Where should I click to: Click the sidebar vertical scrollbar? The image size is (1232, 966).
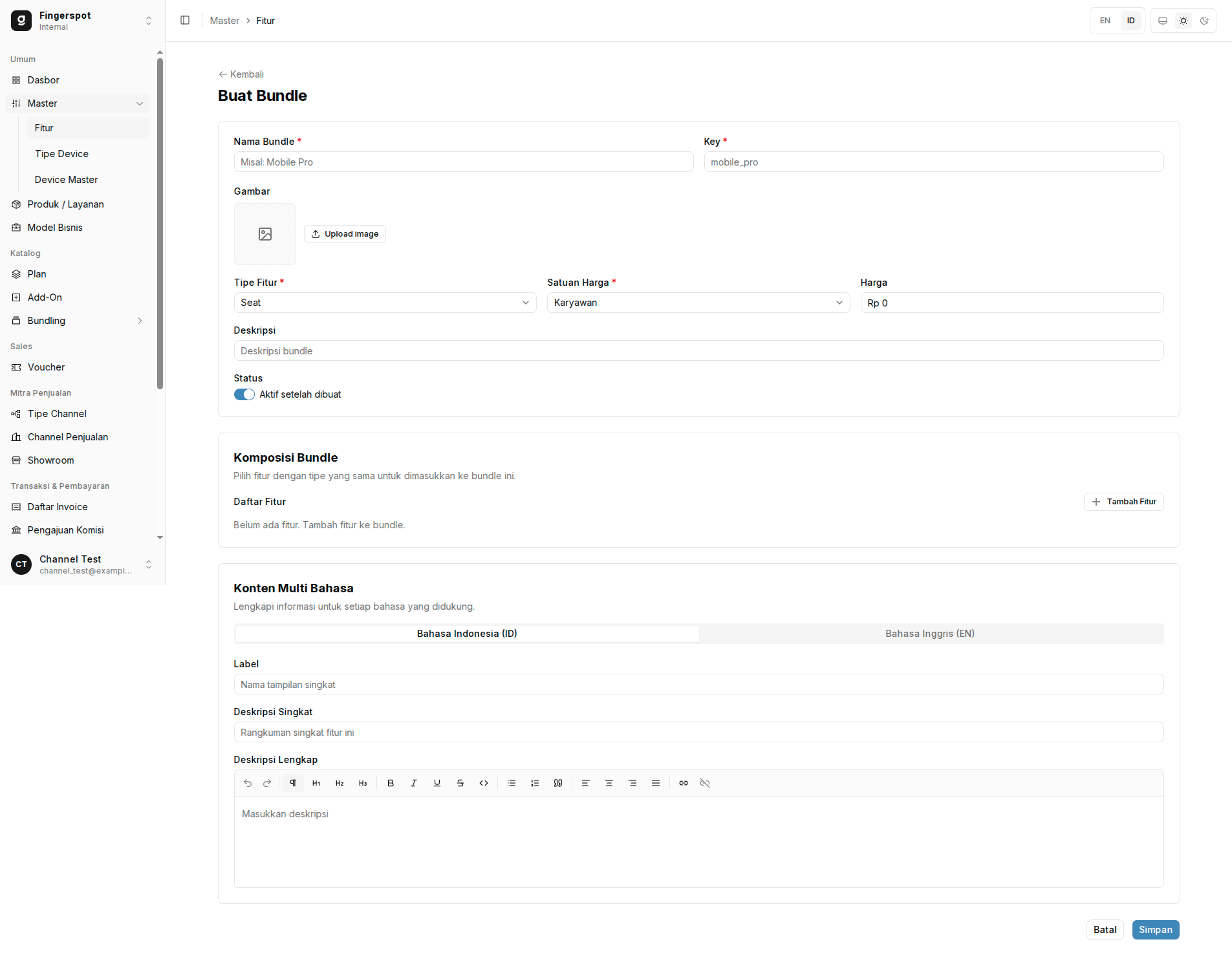point(160,224)
